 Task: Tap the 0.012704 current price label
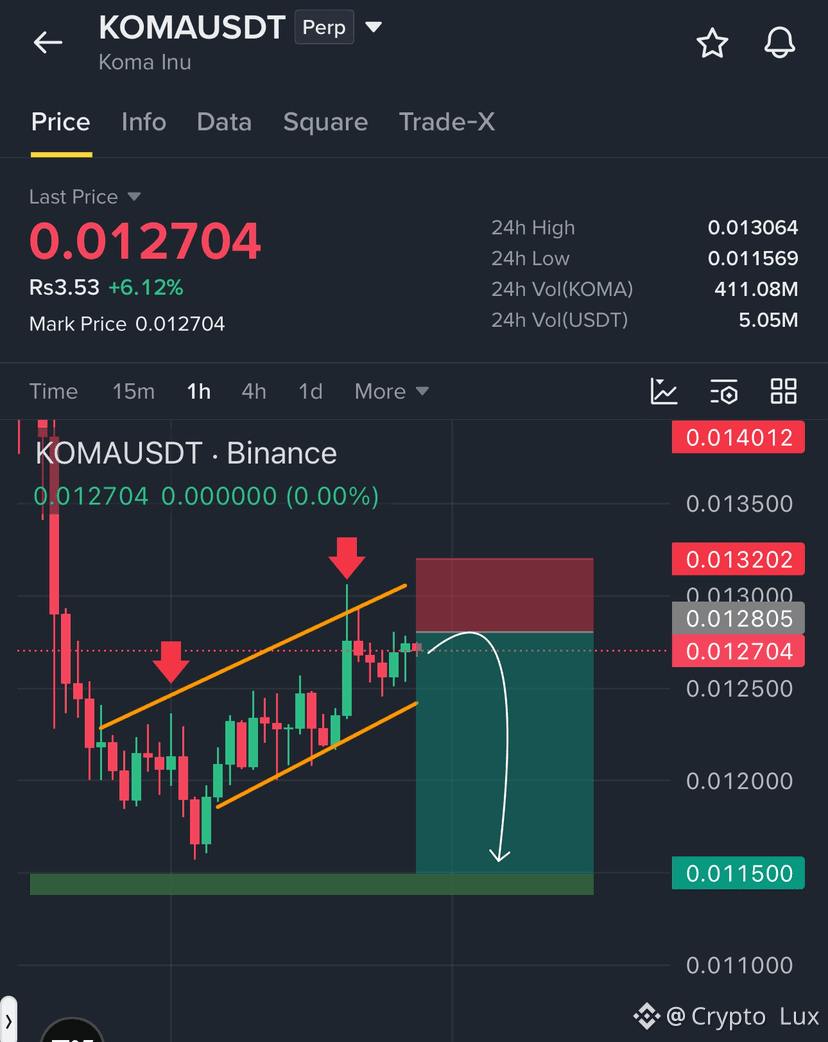(x=738, y=651)
